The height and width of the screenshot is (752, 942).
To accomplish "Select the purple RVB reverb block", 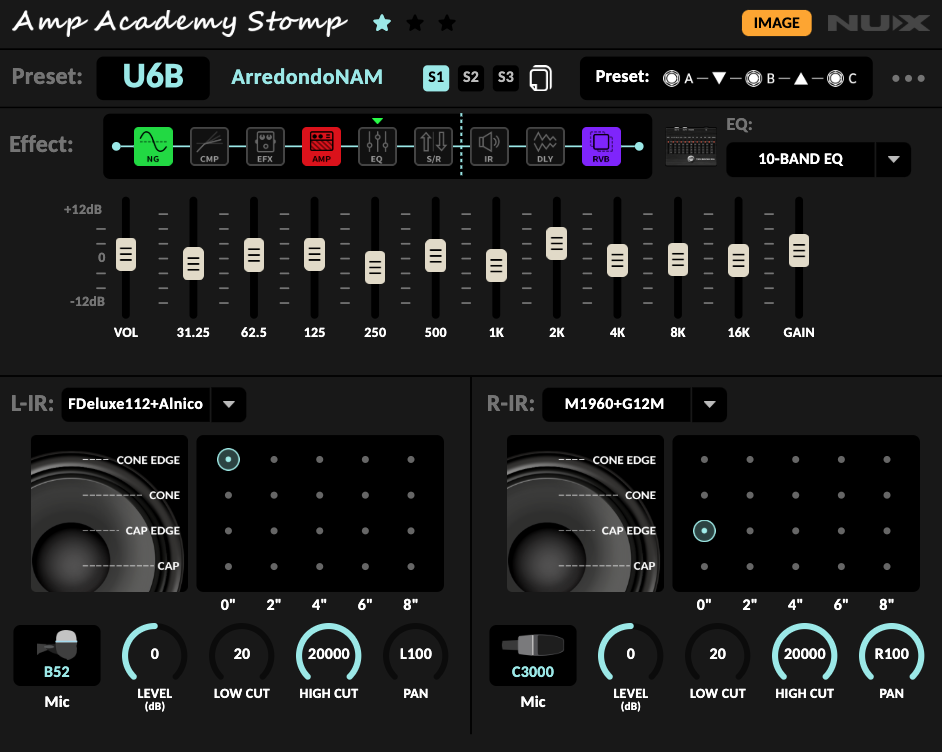I will coord(601,146).
